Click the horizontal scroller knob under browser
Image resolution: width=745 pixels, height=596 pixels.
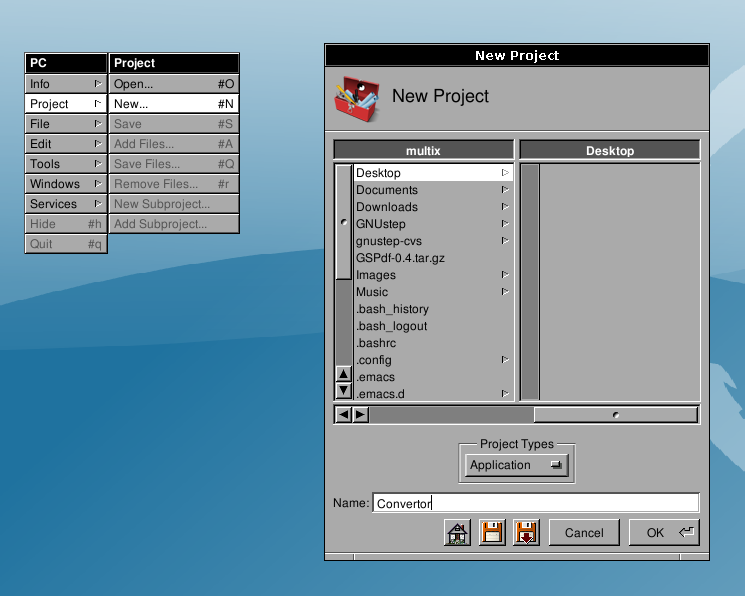pos(616,415)
